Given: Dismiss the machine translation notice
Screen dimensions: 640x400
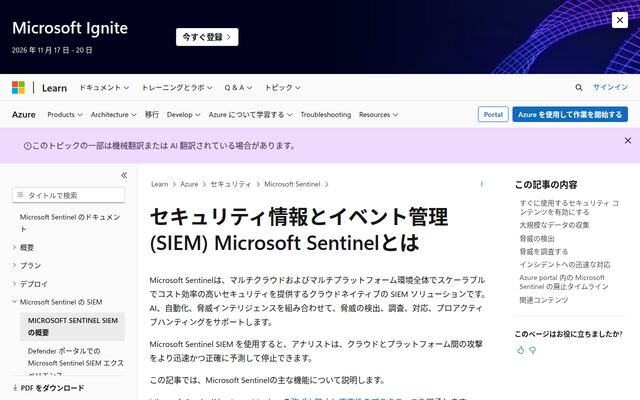Looking at the screenshot, I should pos(627,140).
